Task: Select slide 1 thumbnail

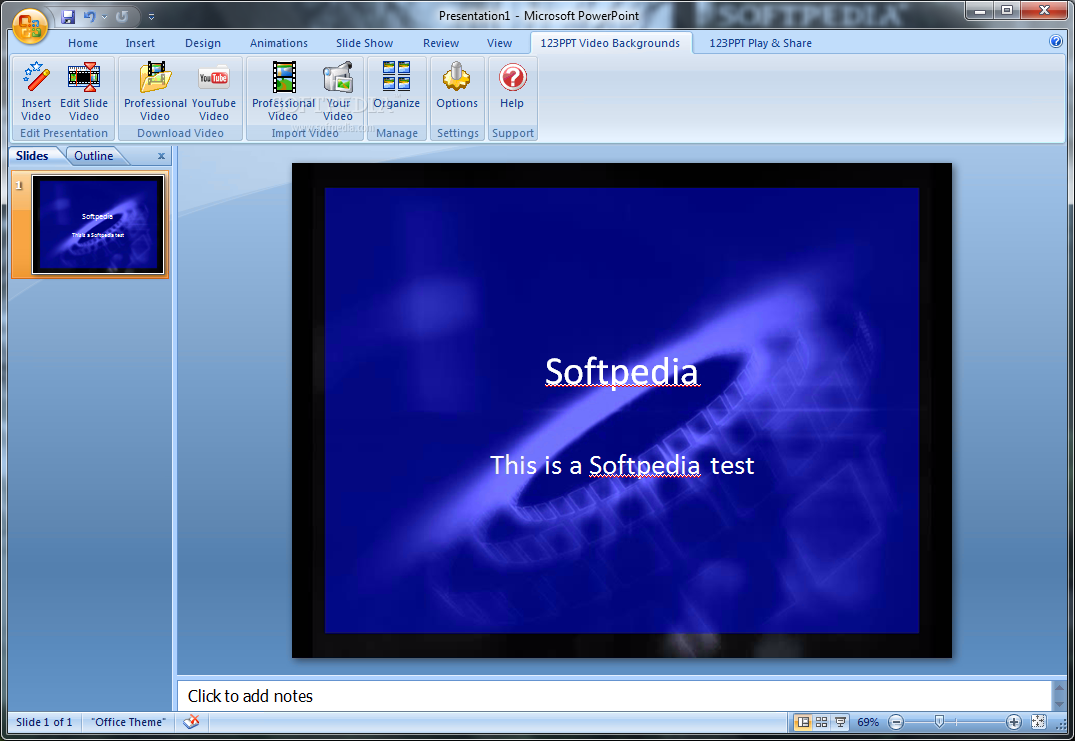Action: [98, 224]
